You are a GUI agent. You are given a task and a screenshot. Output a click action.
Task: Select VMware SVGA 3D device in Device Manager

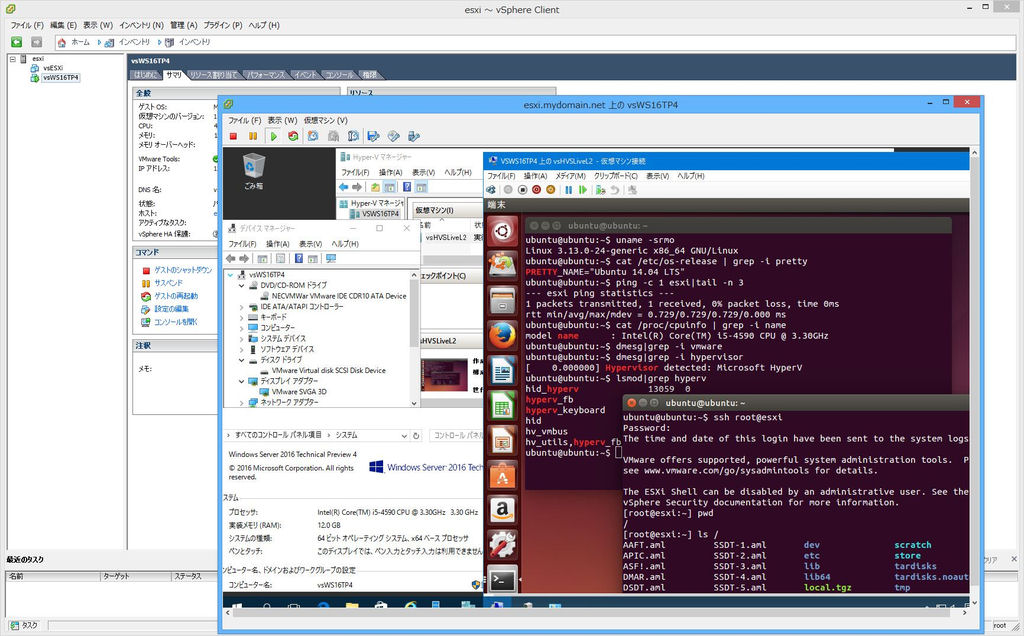299,392
